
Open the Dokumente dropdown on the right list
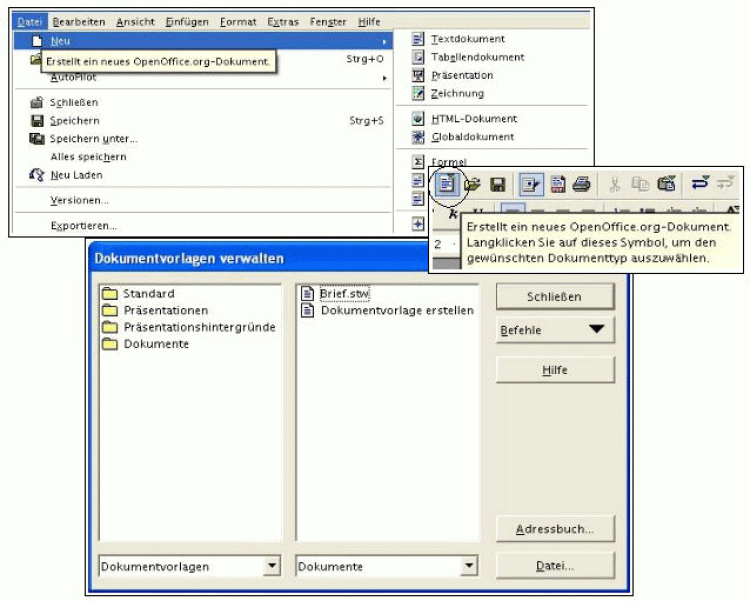coord(469,566)
